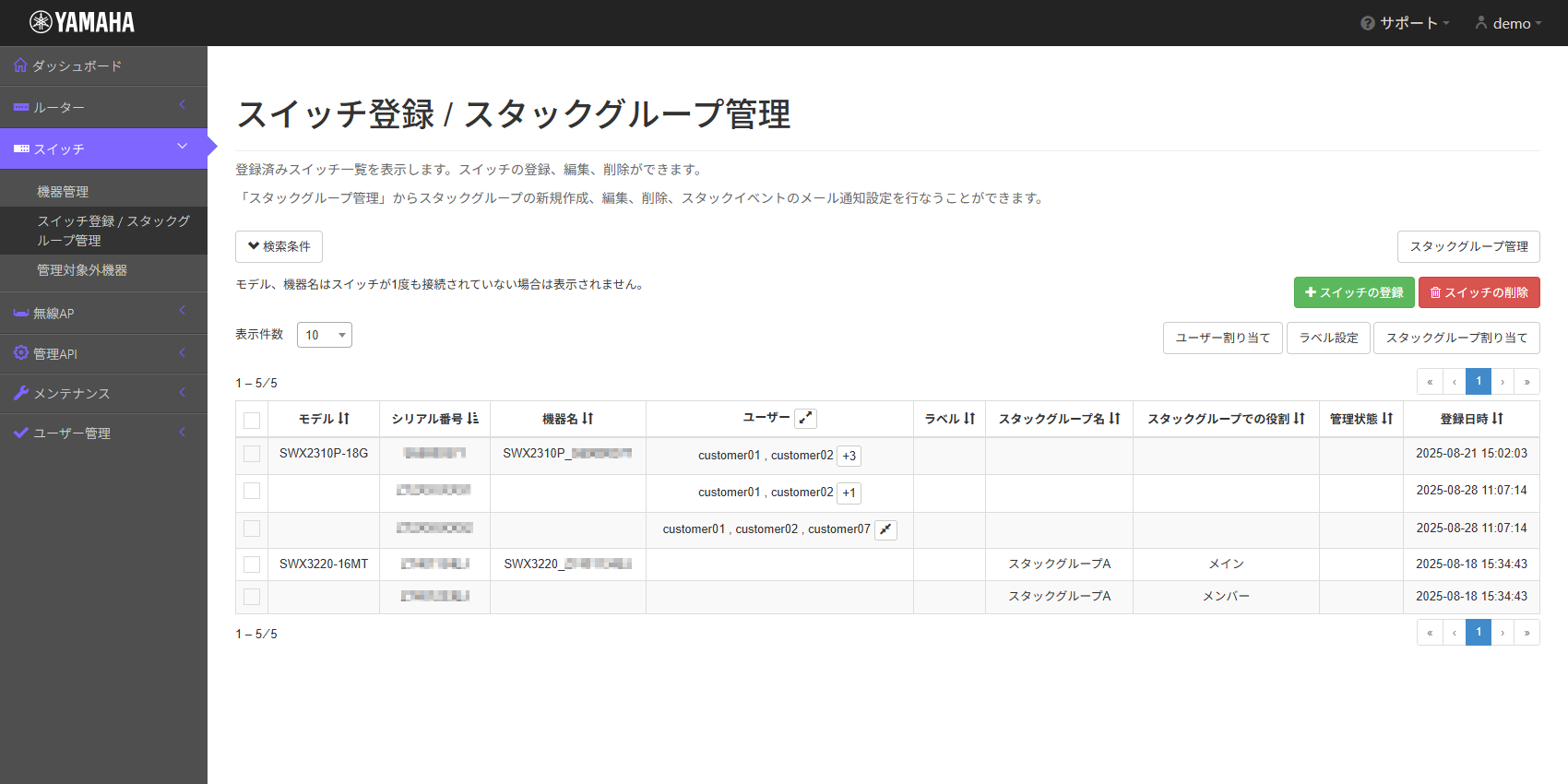Expand the ルーター sidebar section chevron
The image size is (1568, 784).
183,105
